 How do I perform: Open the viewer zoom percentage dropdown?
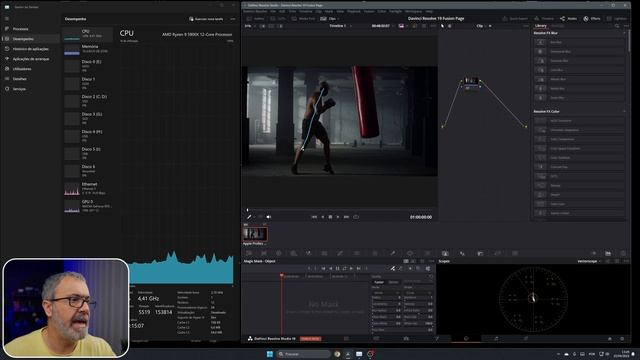(250, 26)
